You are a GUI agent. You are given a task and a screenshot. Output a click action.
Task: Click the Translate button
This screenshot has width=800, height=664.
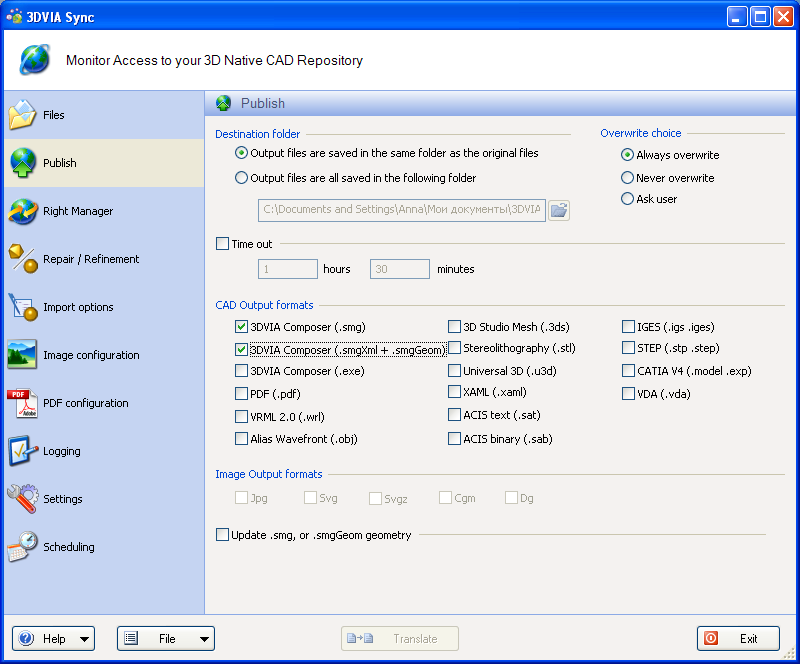(x=400, y=638)
